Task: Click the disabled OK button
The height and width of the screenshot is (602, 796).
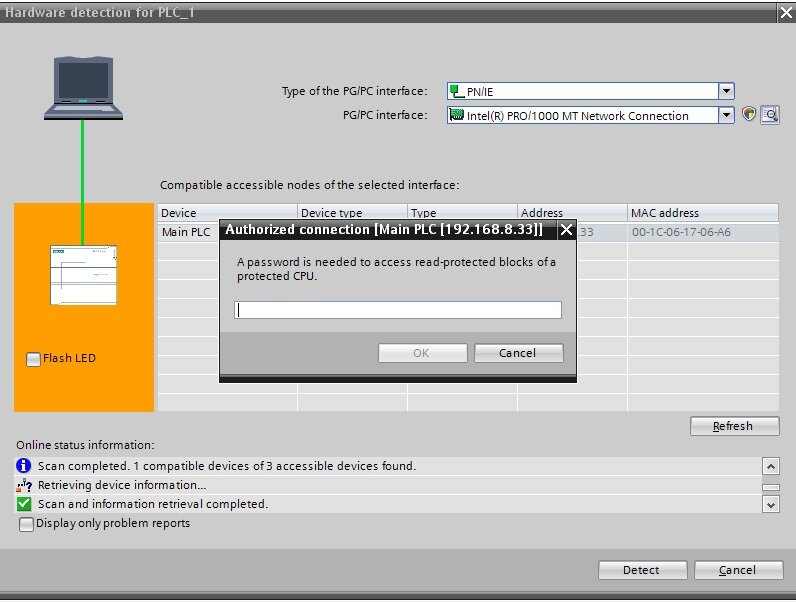Action: click(422, 353)
